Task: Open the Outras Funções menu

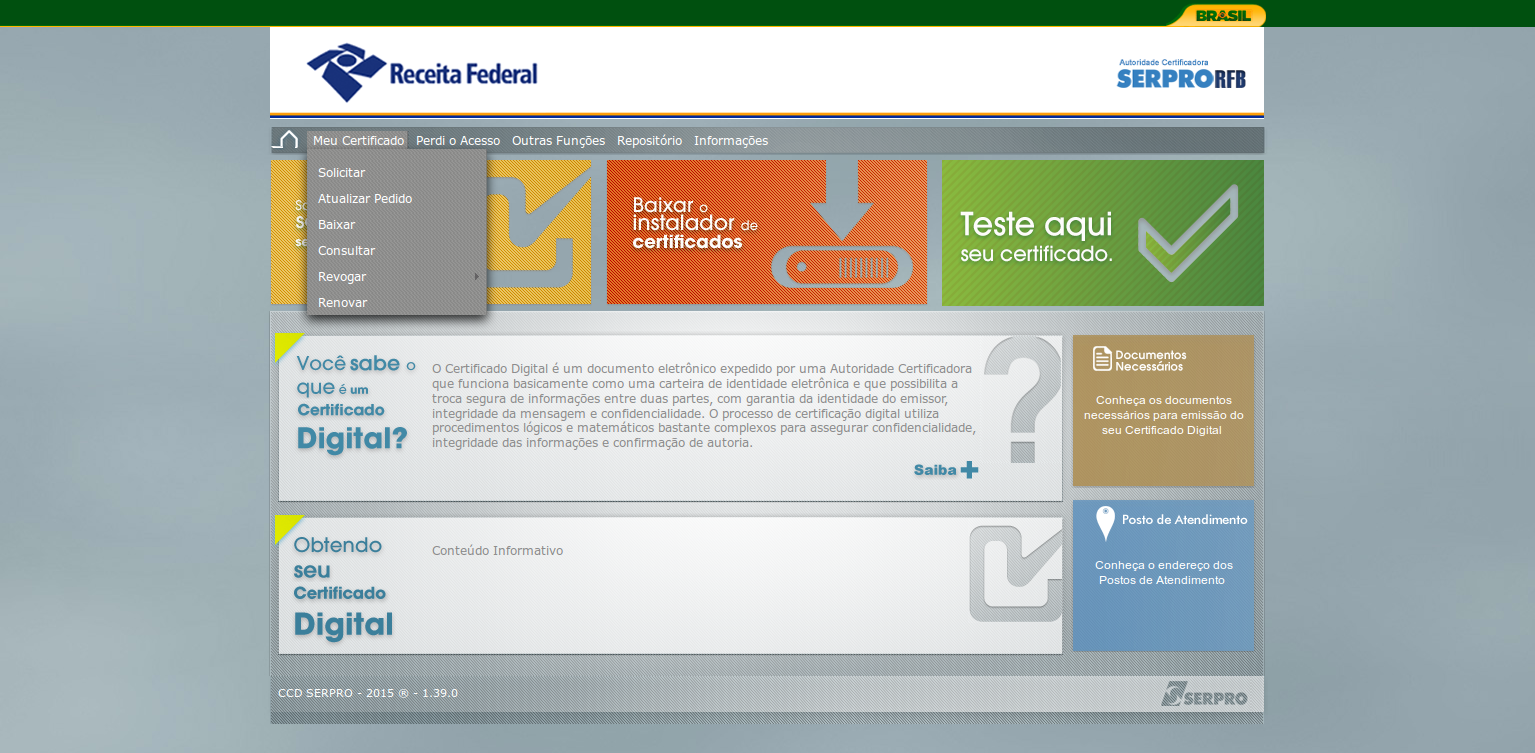Action: coord(558,141)
